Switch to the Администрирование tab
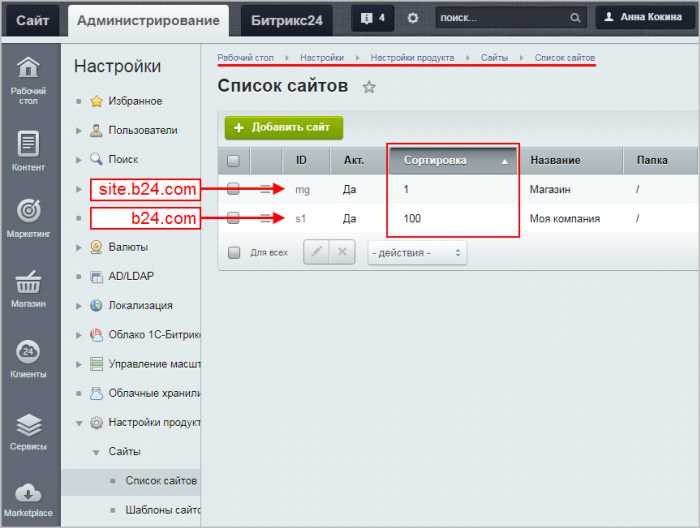The height and width of the screenshot is (528, 700). pos(148,21)
